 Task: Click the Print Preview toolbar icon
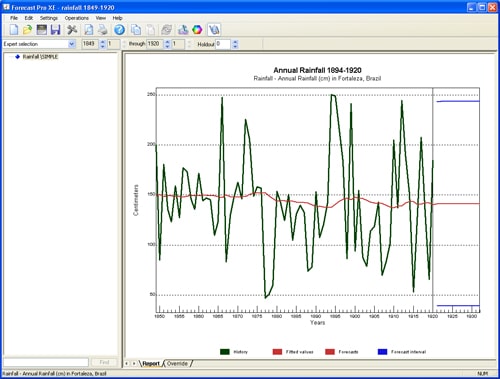(89, 30)
